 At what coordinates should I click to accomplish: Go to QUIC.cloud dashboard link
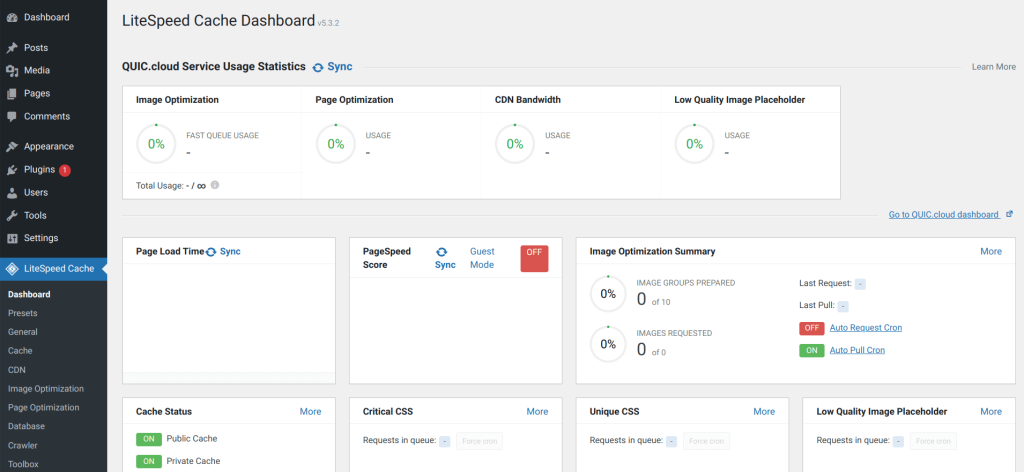(944, 215)
